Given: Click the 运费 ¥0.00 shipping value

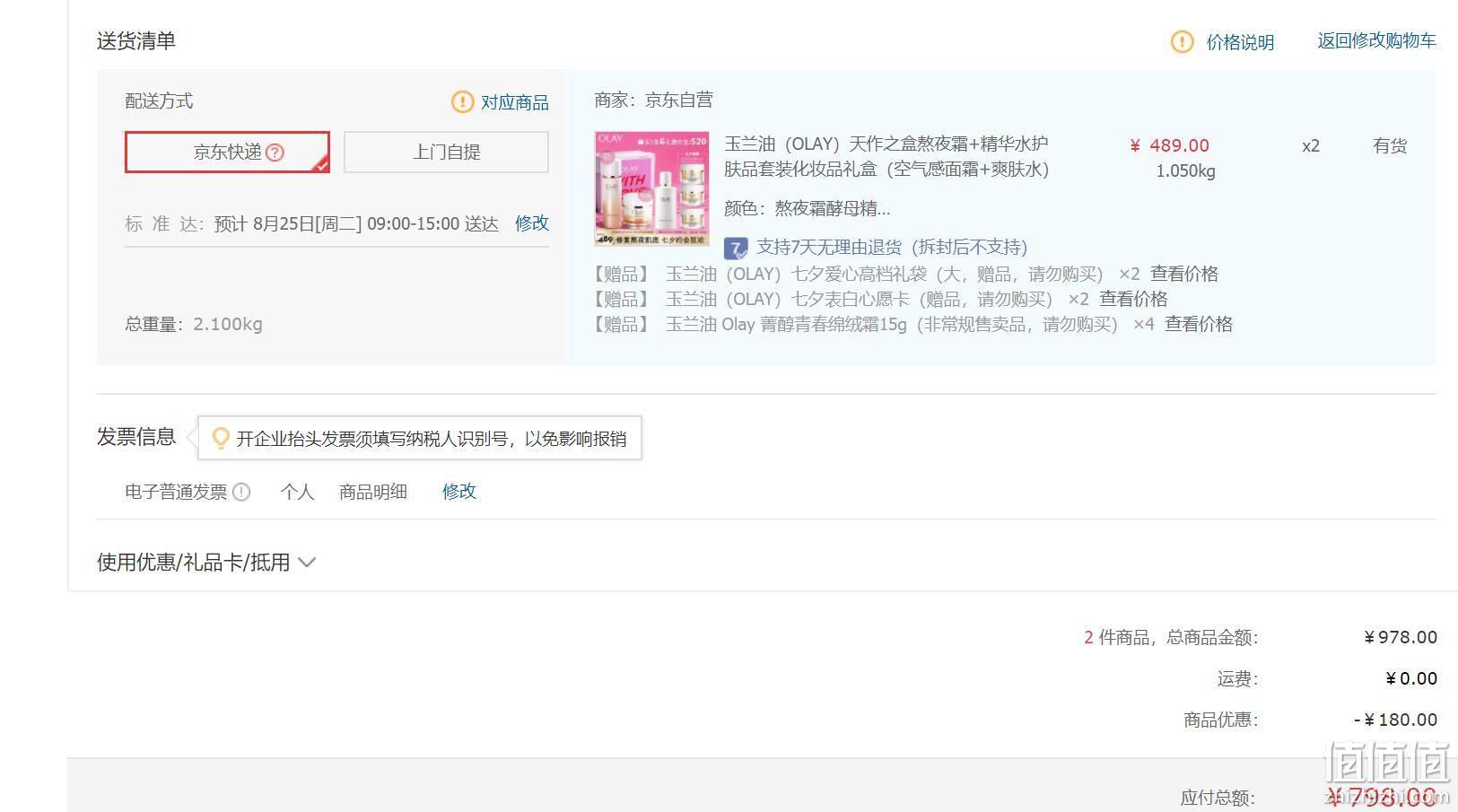Looking at the screenshot, I should 1411,678.
